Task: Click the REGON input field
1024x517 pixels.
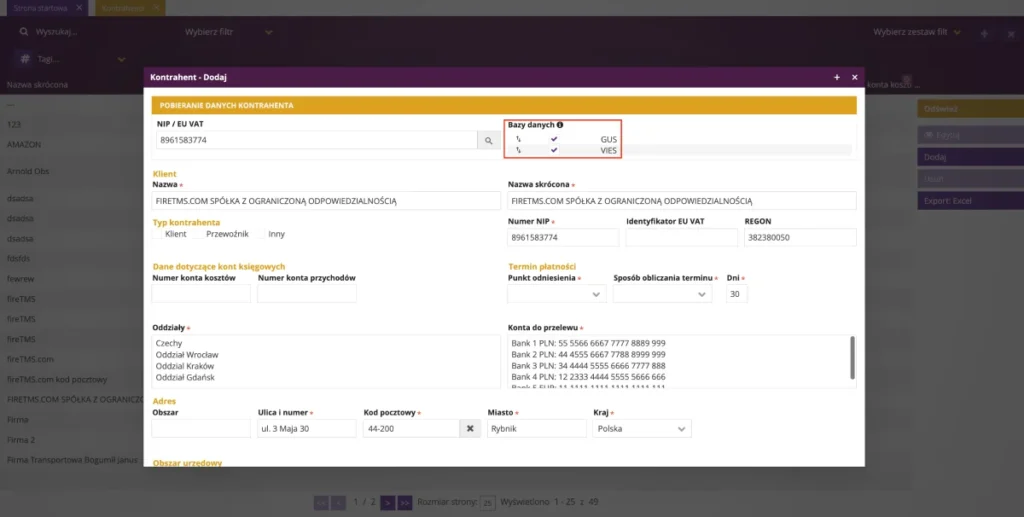Action: 800,238
